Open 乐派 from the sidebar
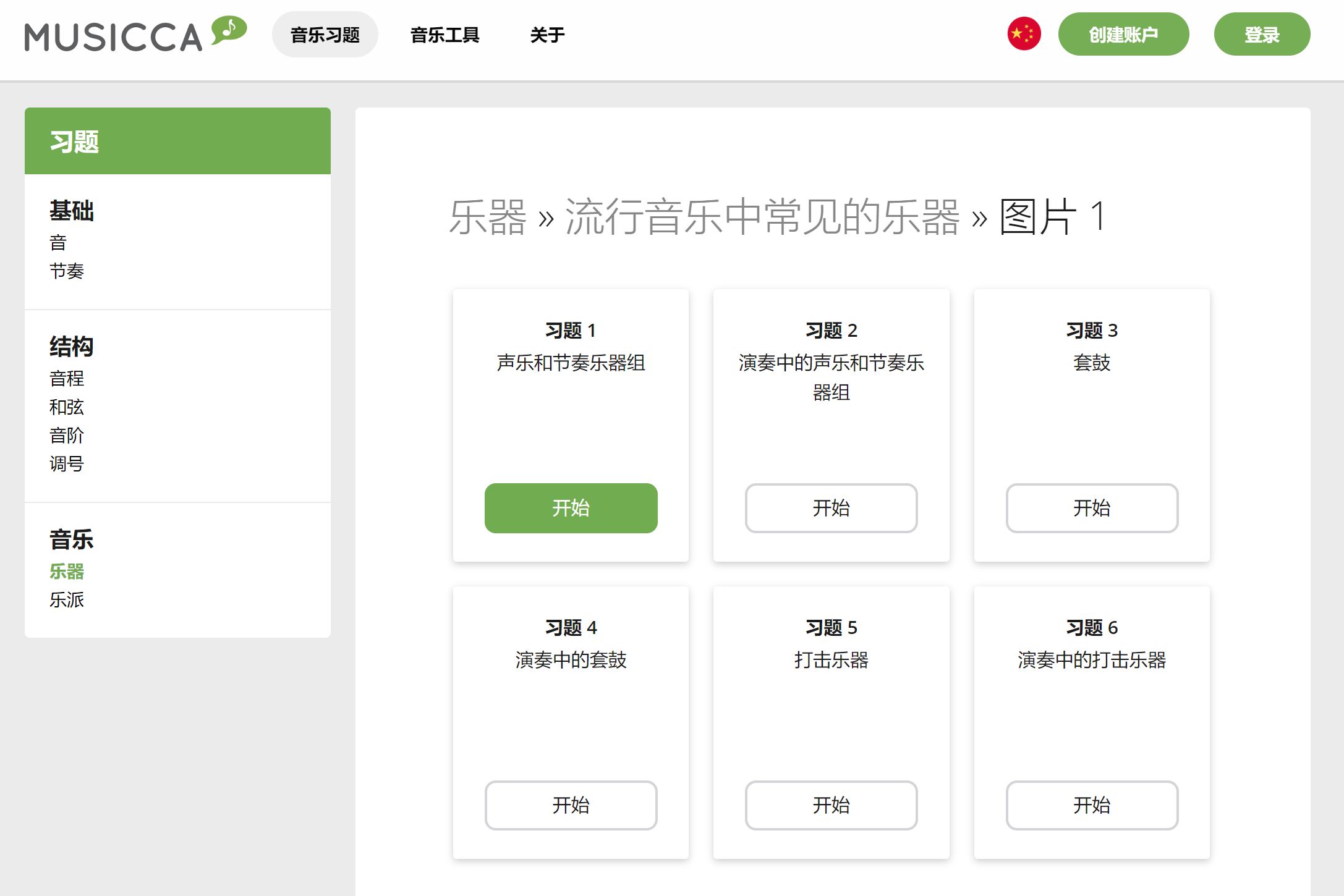The height and width of the screenshot is (896, 1344). click(67, 600)
